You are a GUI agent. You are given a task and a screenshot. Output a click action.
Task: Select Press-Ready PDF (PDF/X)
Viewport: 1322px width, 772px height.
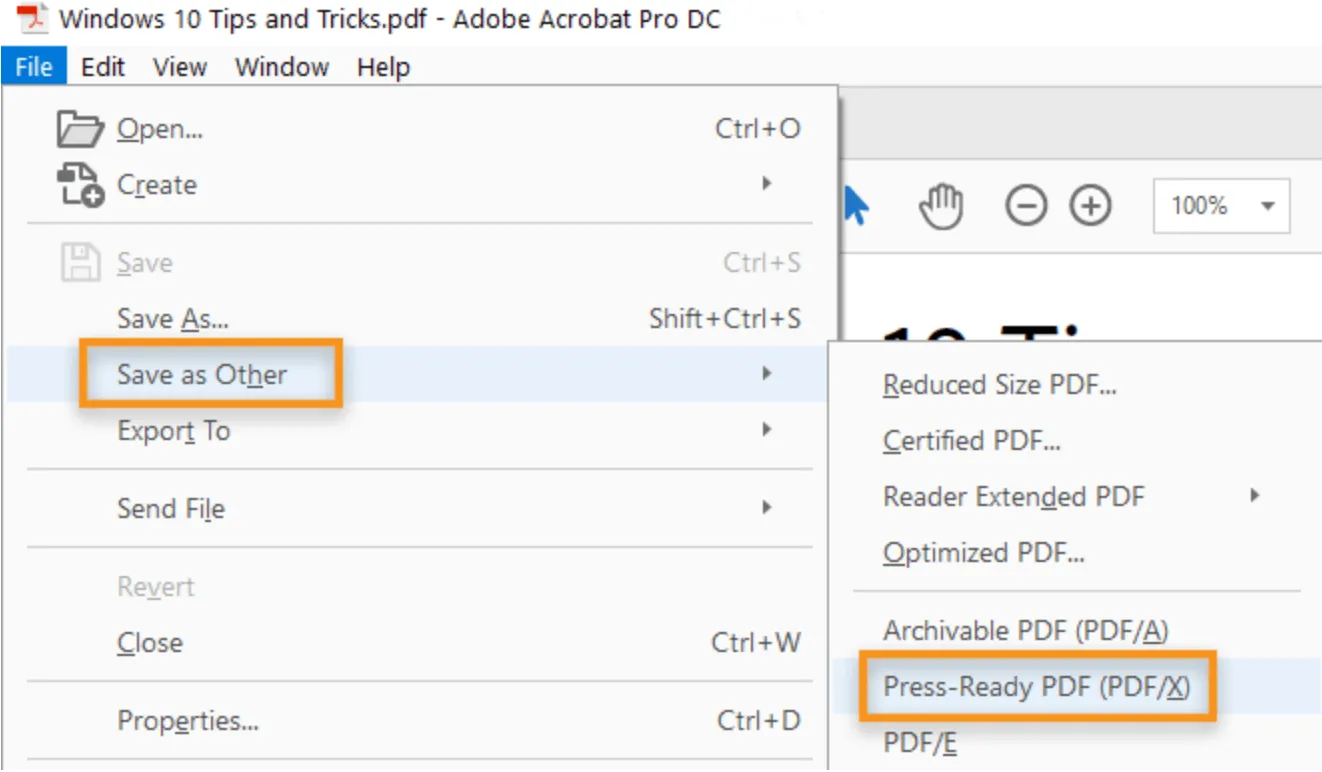[x=1036, y=687]
